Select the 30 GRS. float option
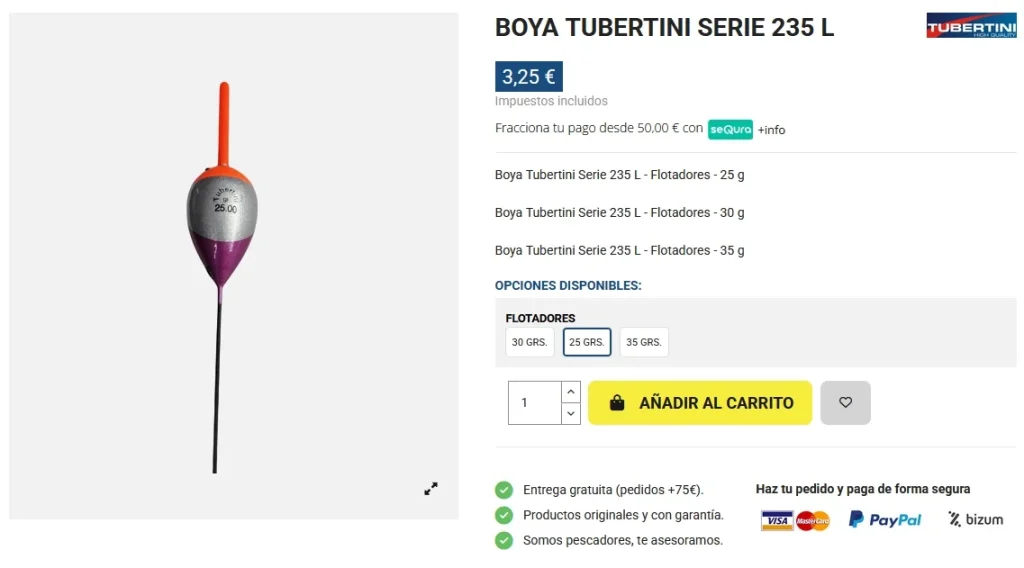This screenshot has height=568, width=1024. pos(529,342)
